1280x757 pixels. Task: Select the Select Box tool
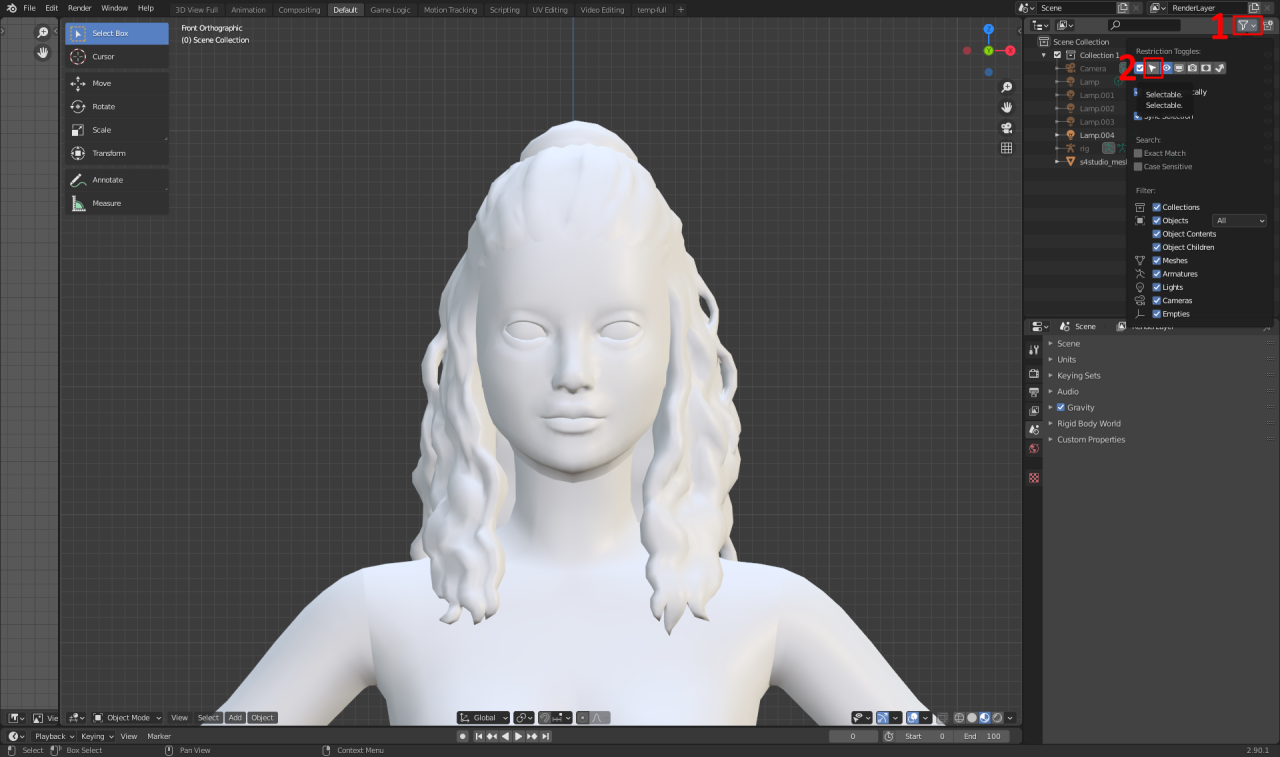[x=117, y=33]
